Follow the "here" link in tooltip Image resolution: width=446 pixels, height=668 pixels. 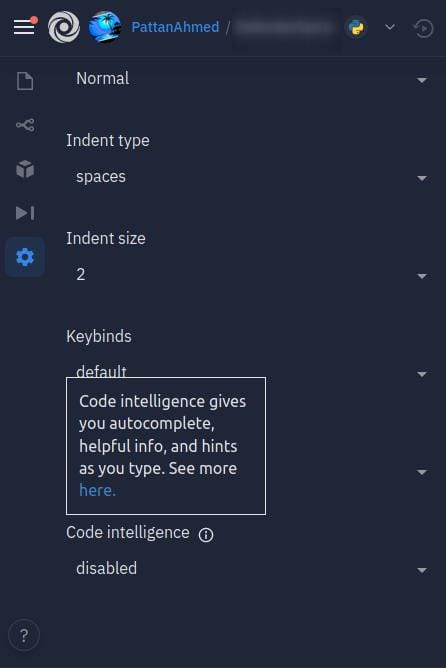(98, 490)
